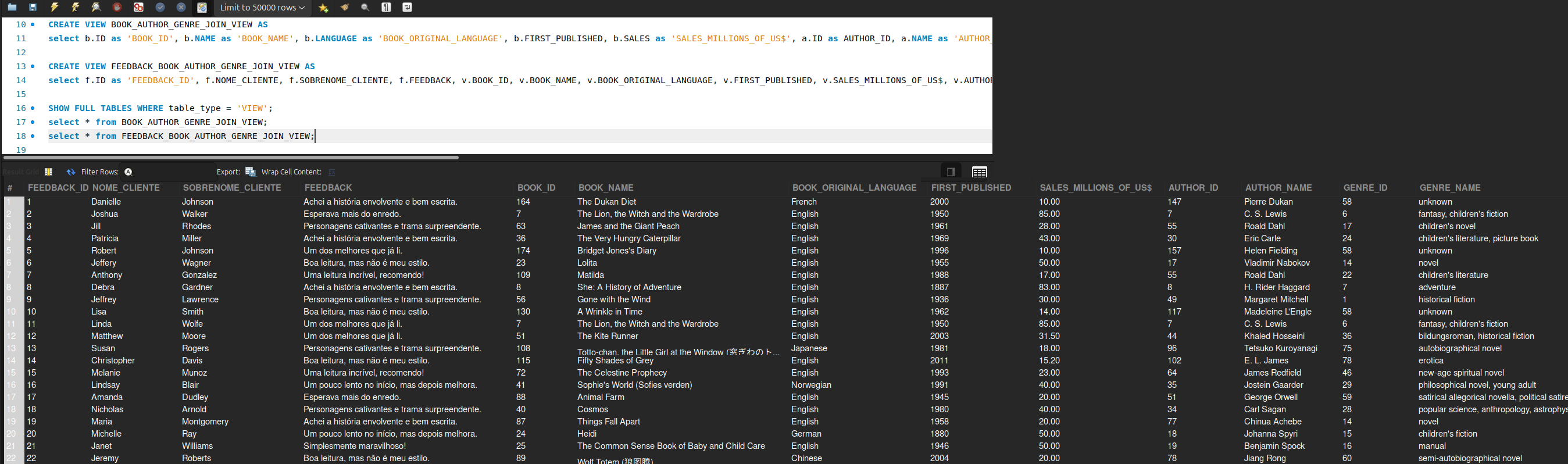Click the 'Japanese' language cell
Viewport: 1568px width, 464px height.
pos(809,348)
